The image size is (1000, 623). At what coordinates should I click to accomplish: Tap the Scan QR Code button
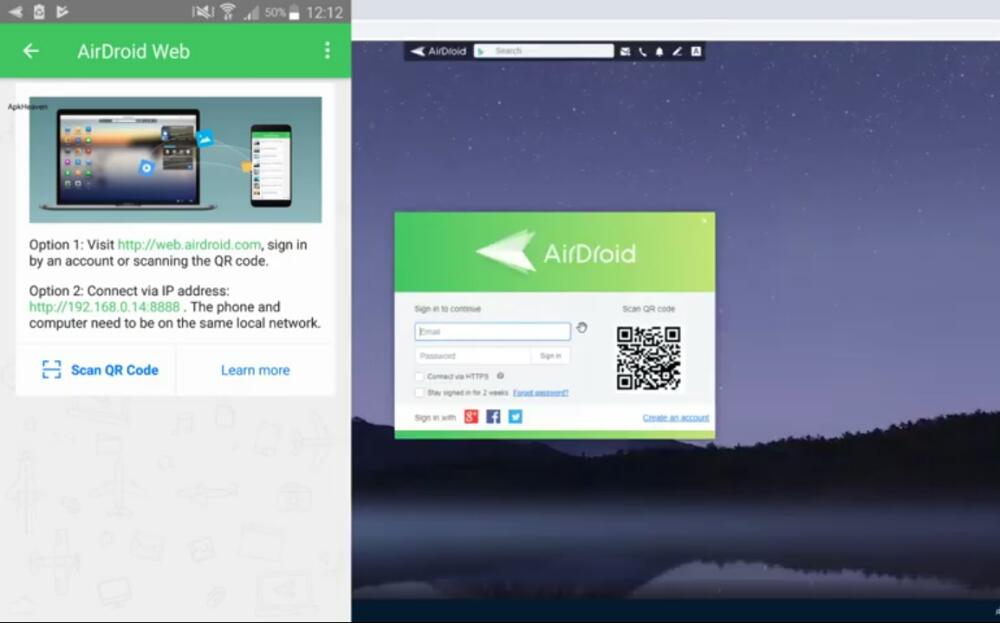click(100, 370)
